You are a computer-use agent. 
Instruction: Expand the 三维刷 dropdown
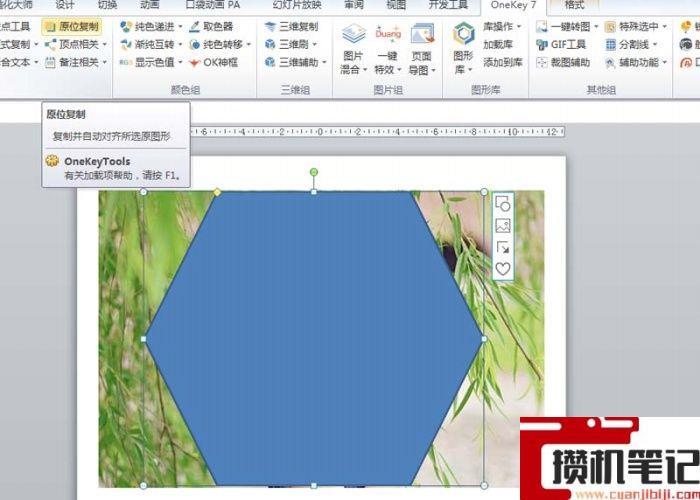(x=314, y=45)
